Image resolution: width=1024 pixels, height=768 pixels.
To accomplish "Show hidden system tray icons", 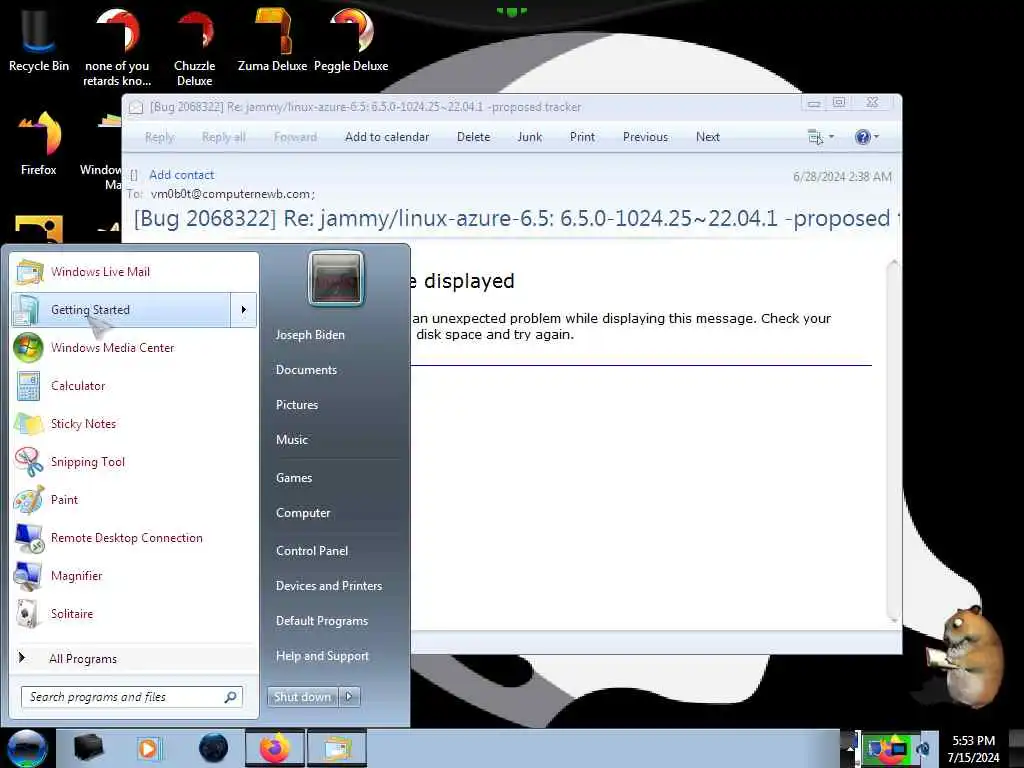I will pos(850,748).
